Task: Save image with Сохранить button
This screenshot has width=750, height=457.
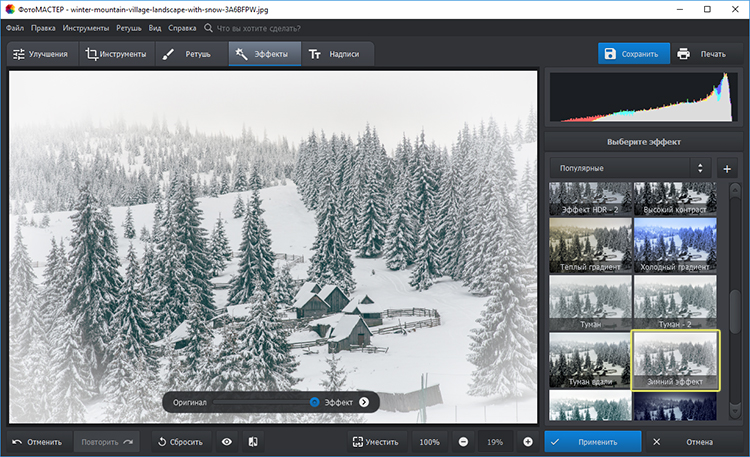Action: [x=635, y=54]
